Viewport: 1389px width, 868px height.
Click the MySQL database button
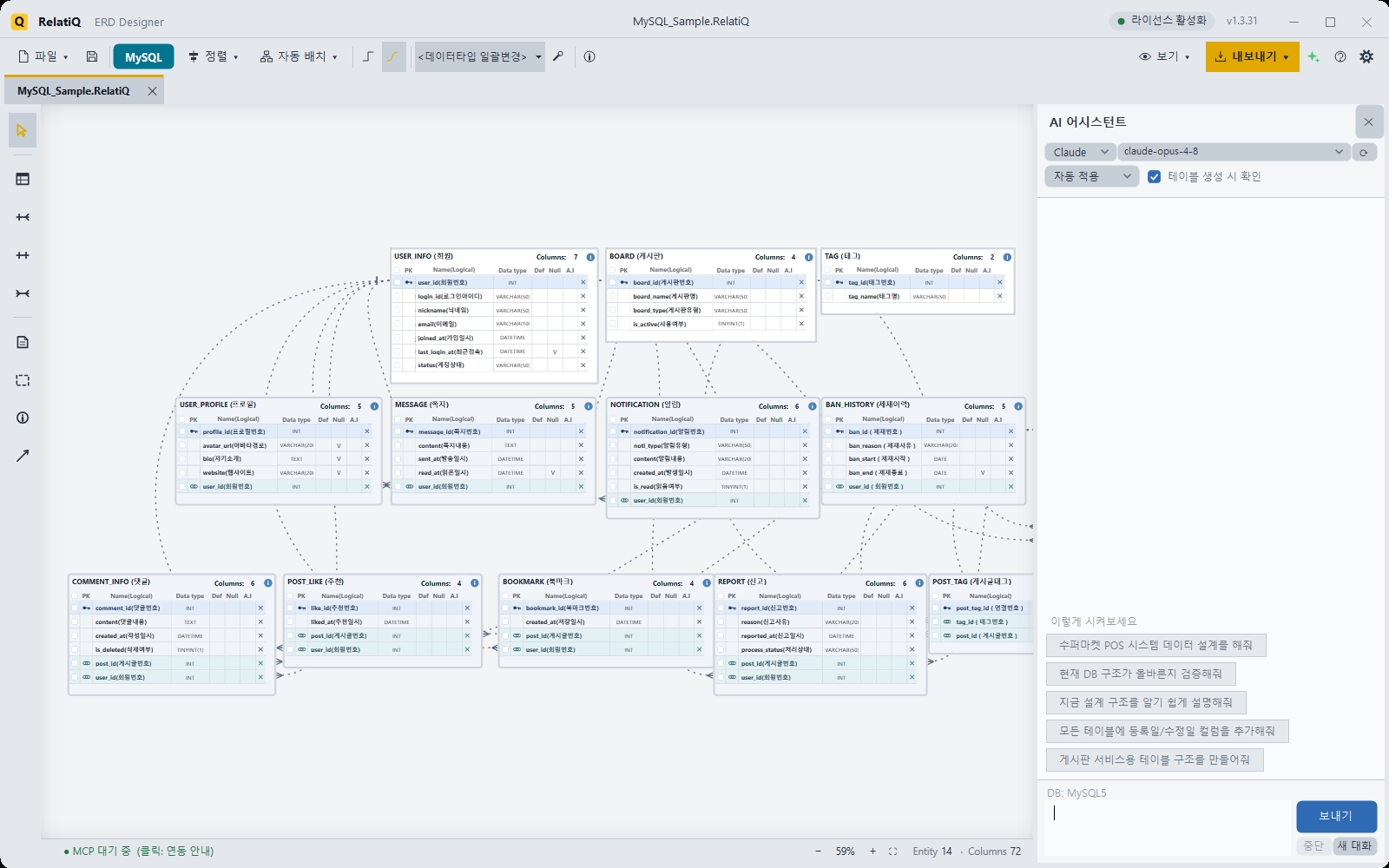coord(143,56)
